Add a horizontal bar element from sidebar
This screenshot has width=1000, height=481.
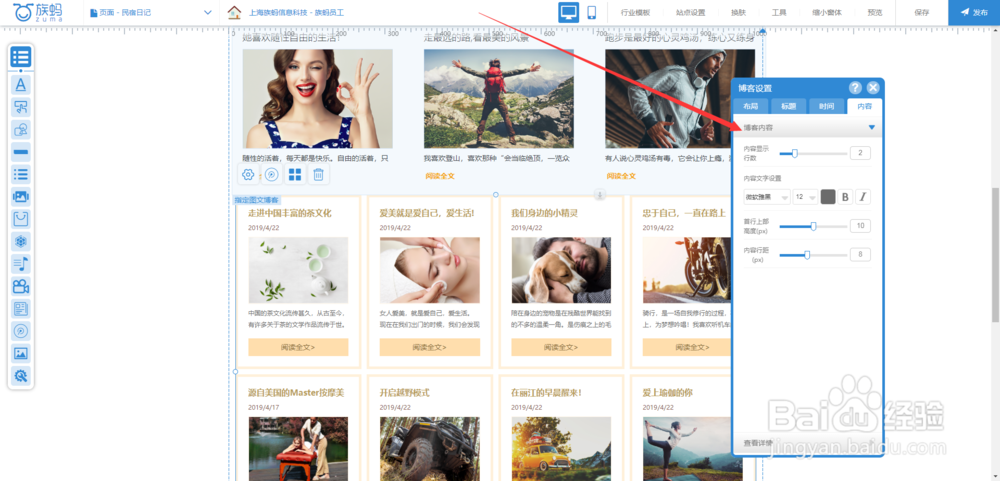coord(20,152)
